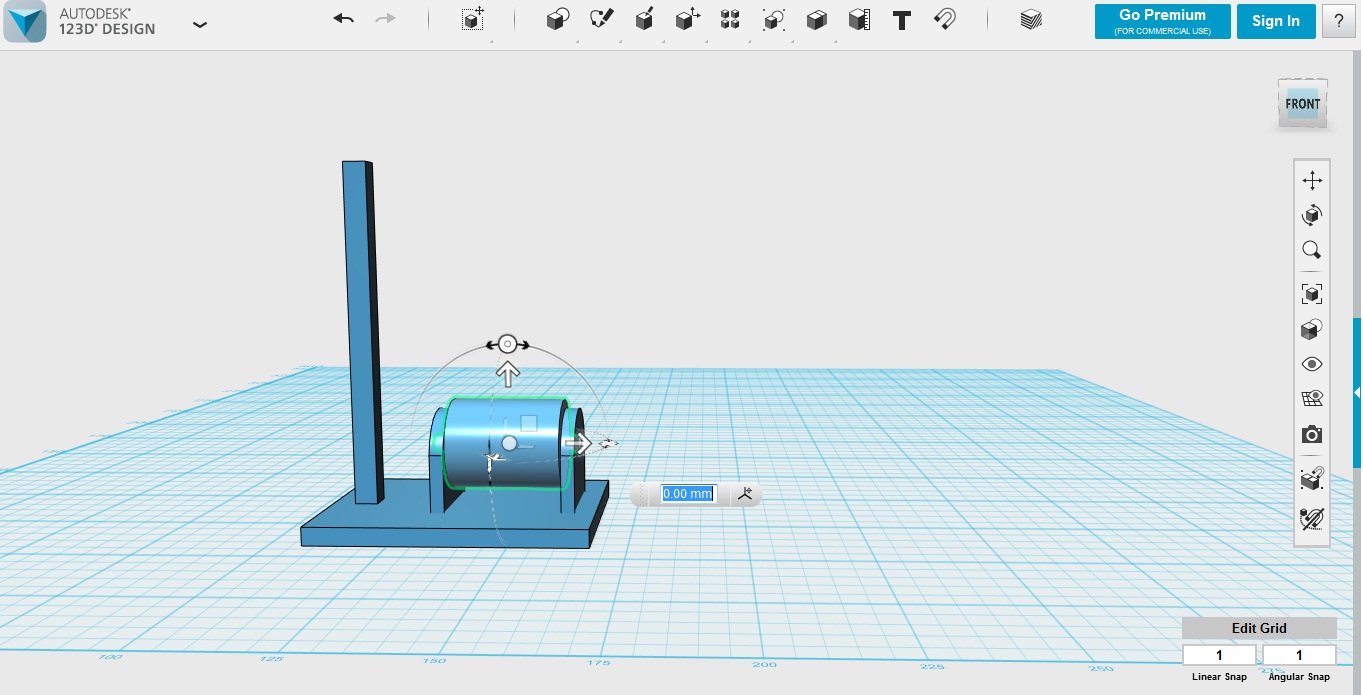Open the Primitives tool menu
1363x695 pixels.
pos(558,19)
